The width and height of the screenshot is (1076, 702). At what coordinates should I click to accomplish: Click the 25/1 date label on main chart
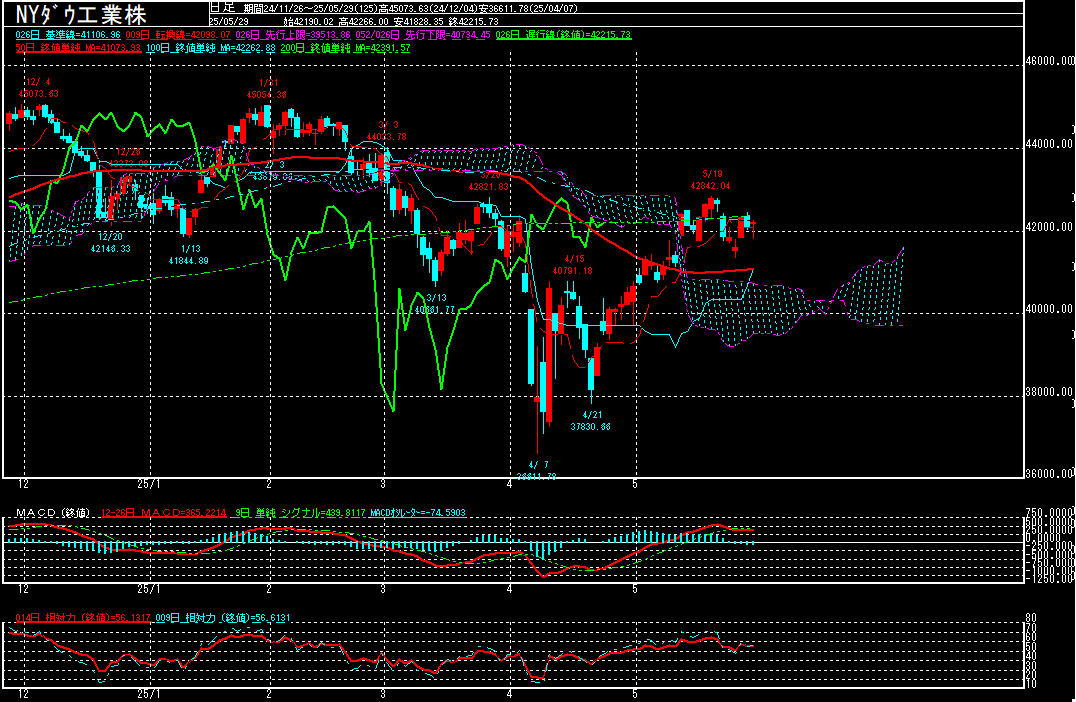tap(149, 484)
